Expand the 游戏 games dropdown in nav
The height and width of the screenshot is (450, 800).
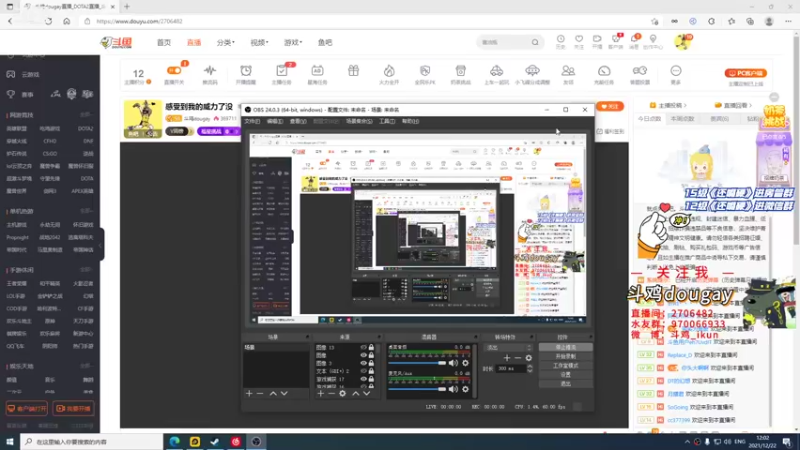point(293,42)
